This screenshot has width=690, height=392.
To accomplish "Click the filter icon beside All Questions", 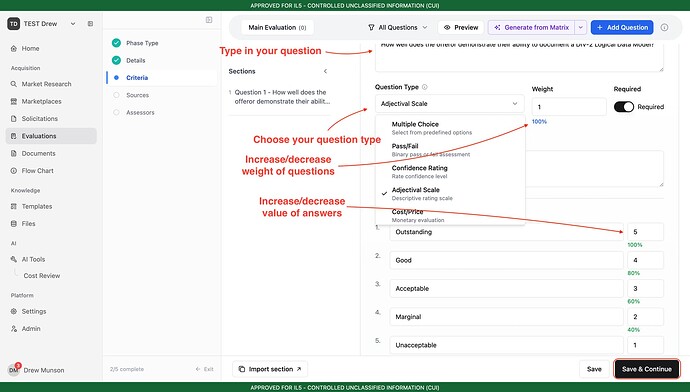I will [x=371, y=27].
